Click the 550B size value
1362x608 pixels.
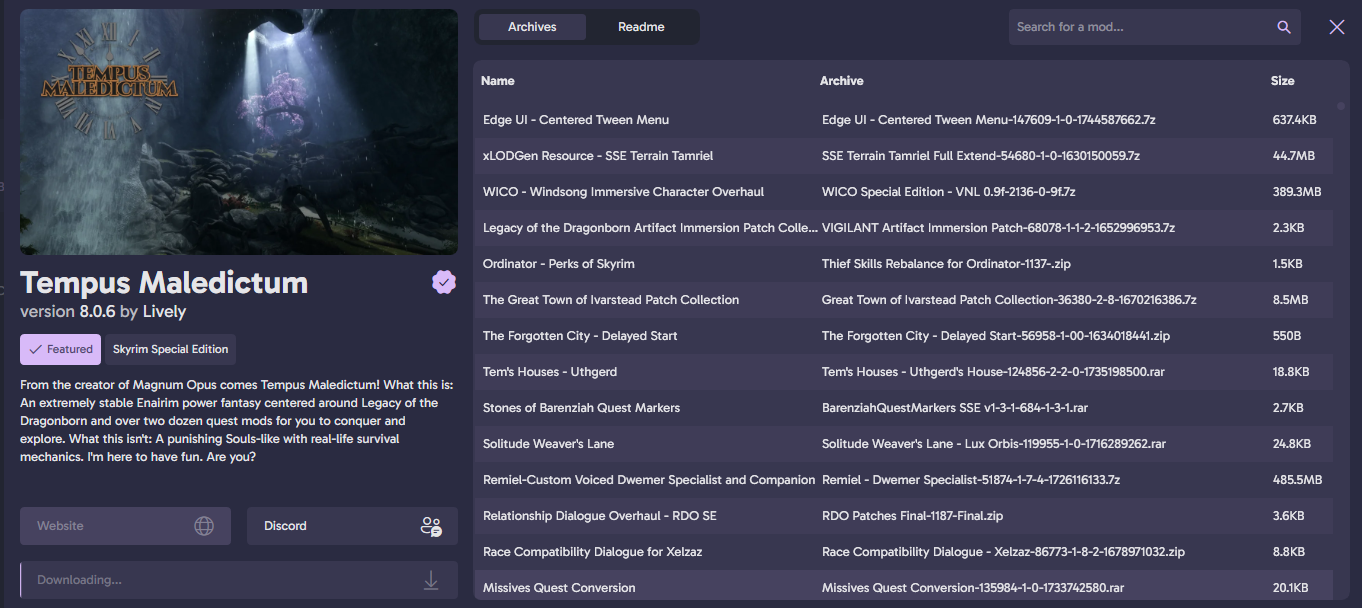pos(1288,336)
